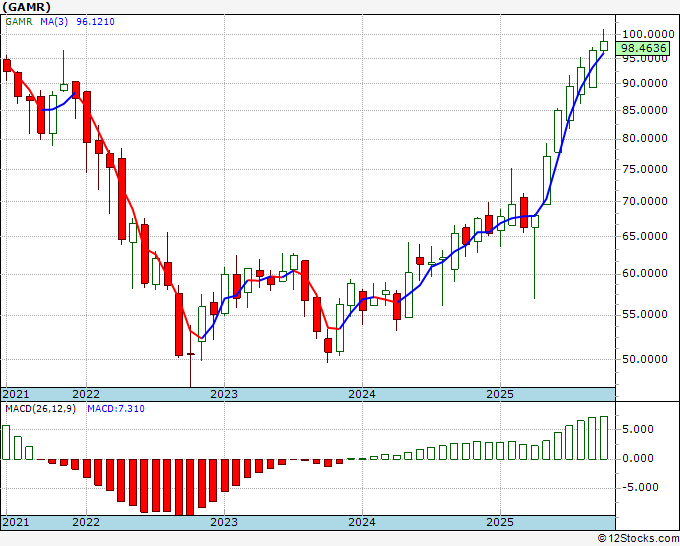Select the GAMR legend label
The height and width of the screenshot is (546, 680).
tap(19, 21)
